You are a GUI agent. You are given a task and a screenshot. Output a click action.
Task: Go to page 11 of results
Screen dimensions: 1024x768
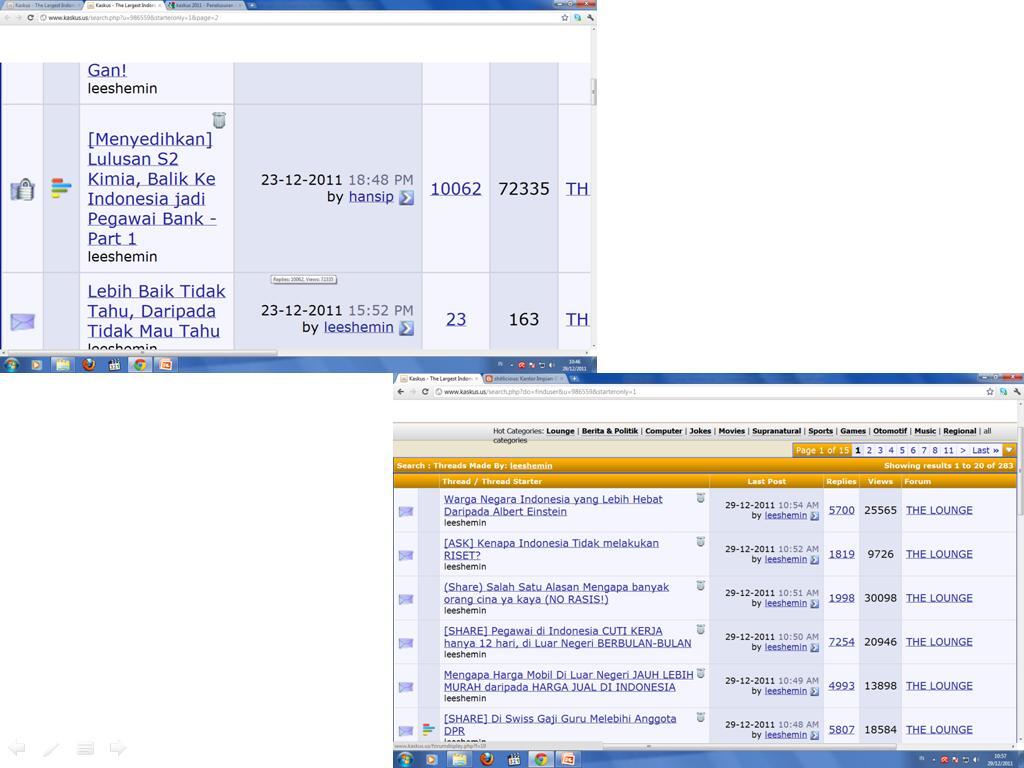pyautogui.click(x=948, y=450)
